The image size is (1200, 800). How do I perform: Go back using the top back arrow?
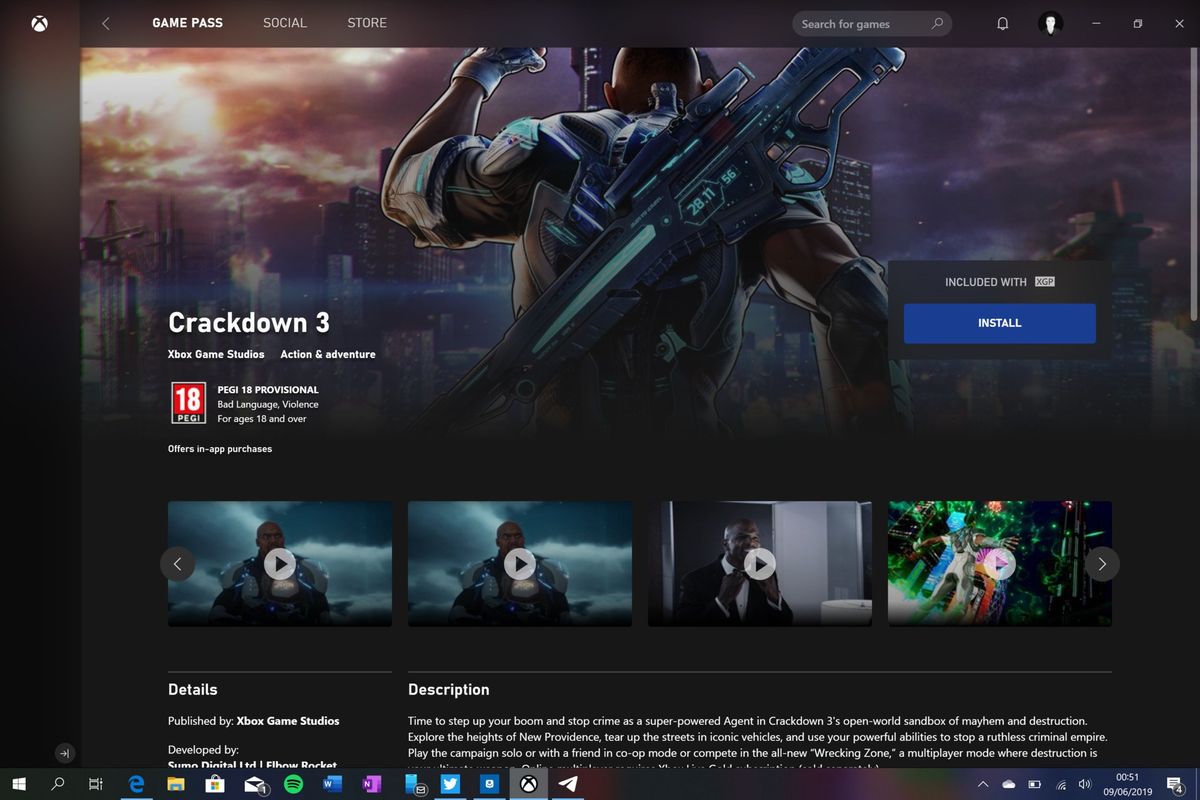(106, 23)
